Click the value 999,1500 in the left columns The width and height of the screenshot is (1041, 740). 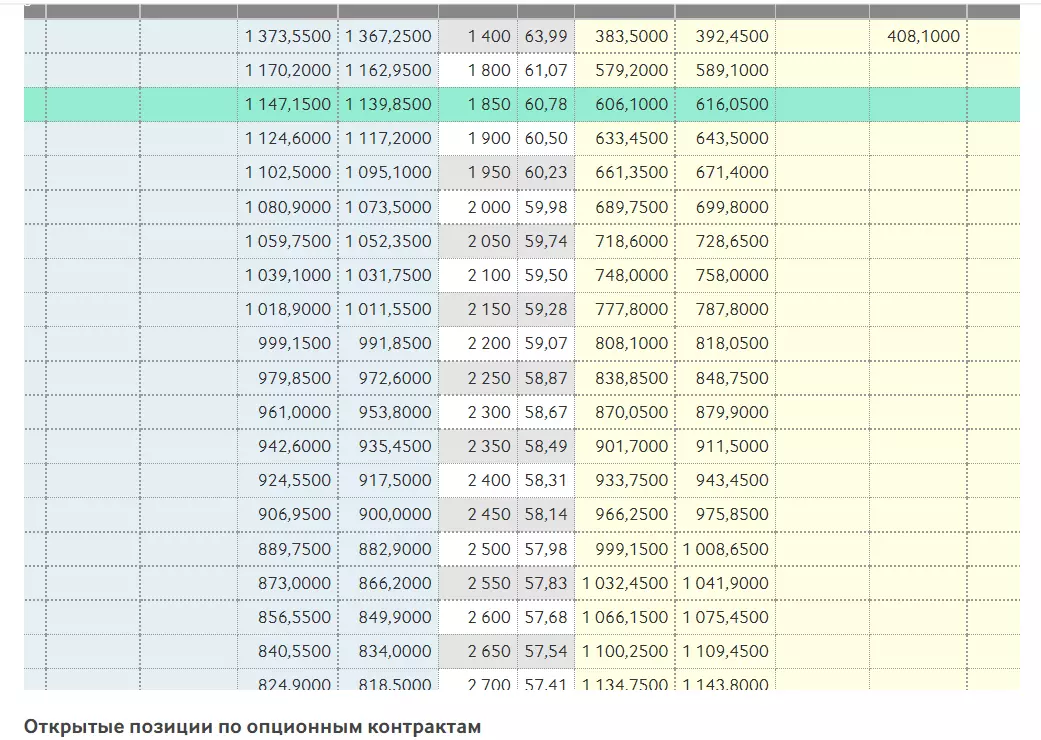pos(294,344)
